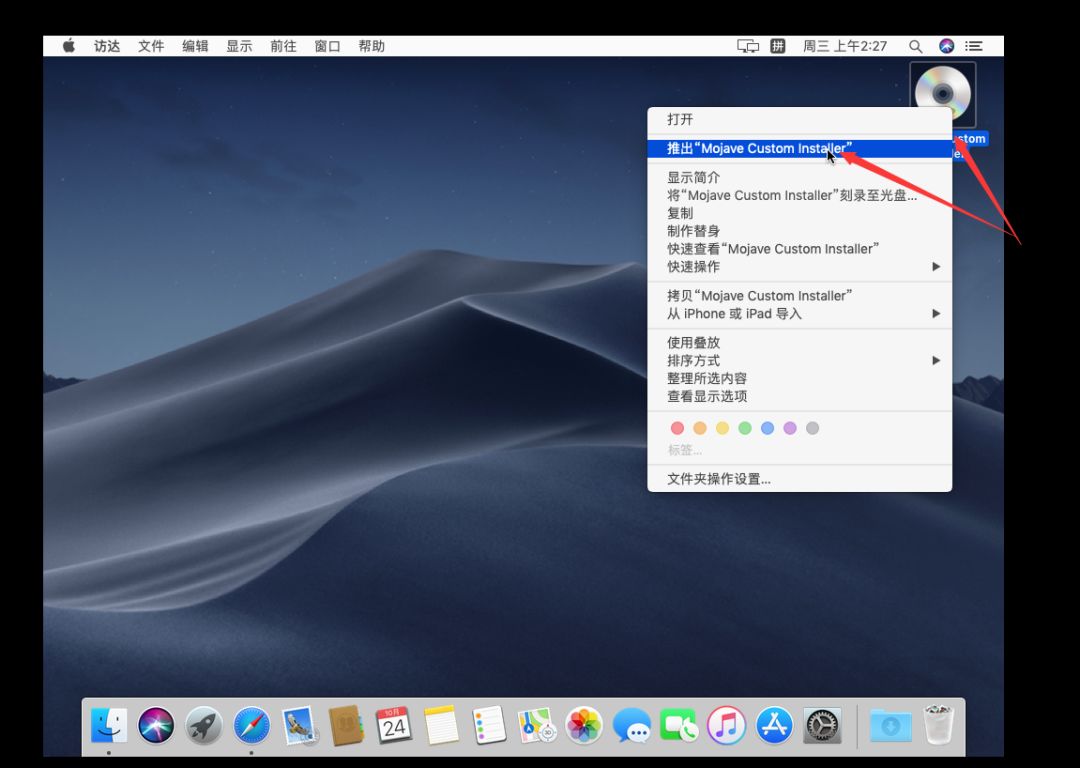Expand 排序方式 submenu
1080x768 pixels.
pyautogui.click(x=800, y=360)
